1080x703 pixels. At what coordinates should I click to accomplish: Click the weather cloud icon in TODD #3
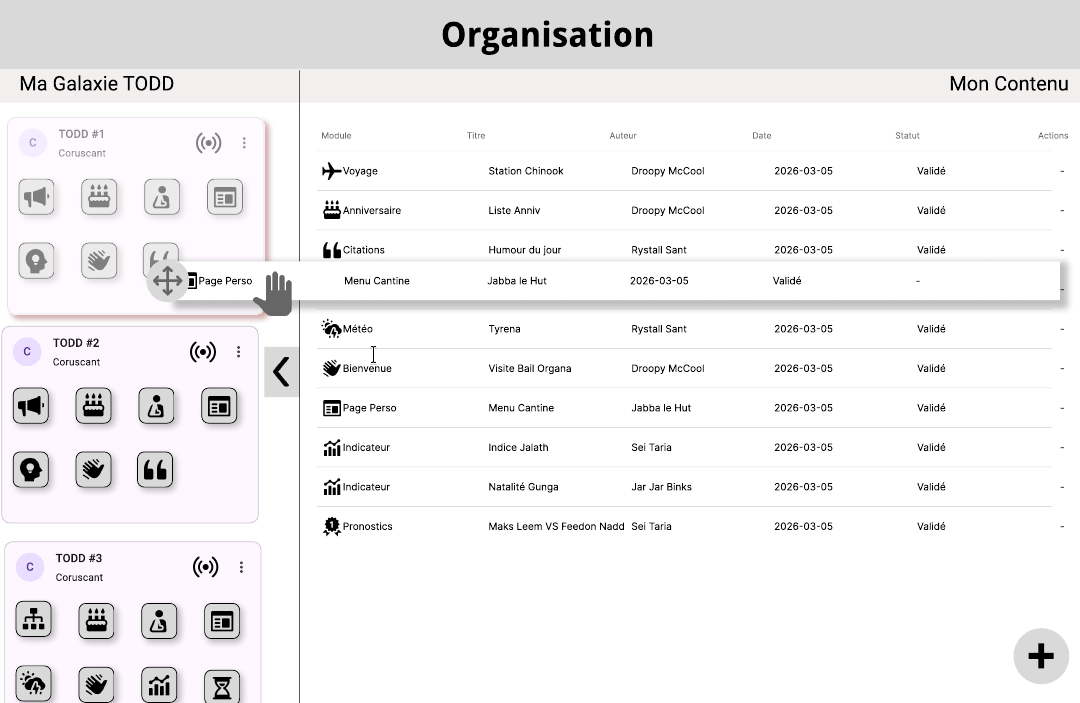click(x=34, y=684)
